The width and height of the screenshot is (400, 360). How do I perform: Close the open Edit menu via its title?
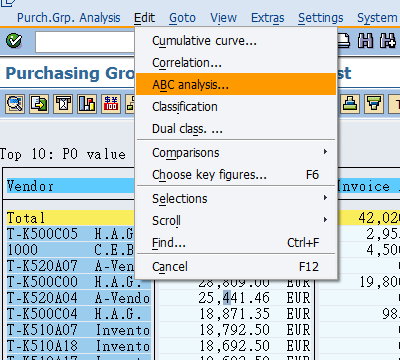click(x=144, y=18)
